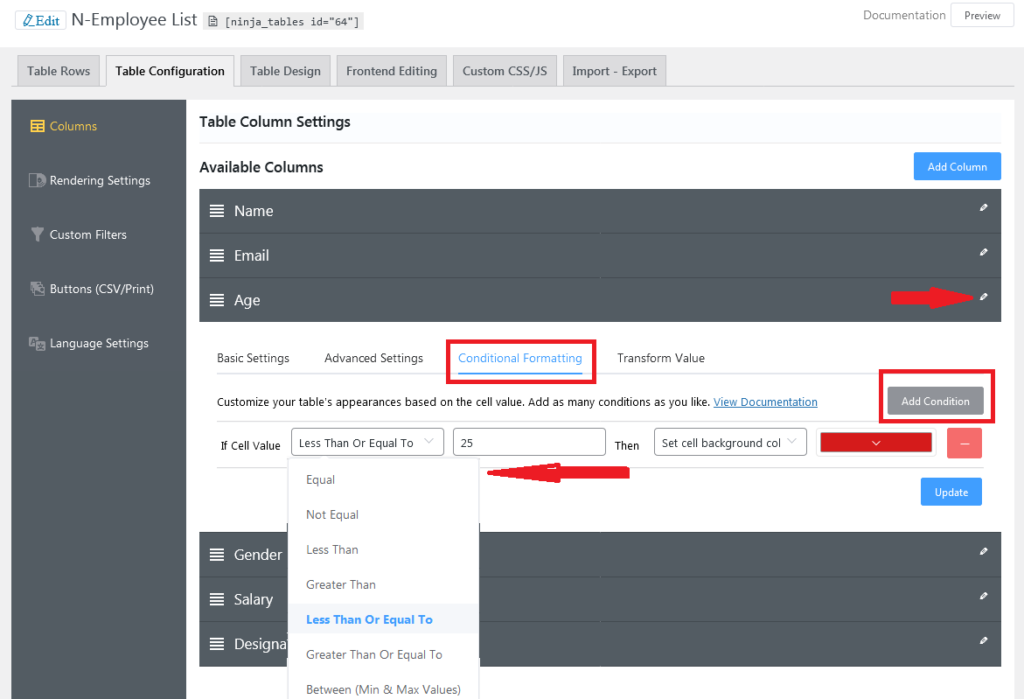Click the drag handle icon beside Name
This screenshot has width=1024, height=699.
click(217, 211)
